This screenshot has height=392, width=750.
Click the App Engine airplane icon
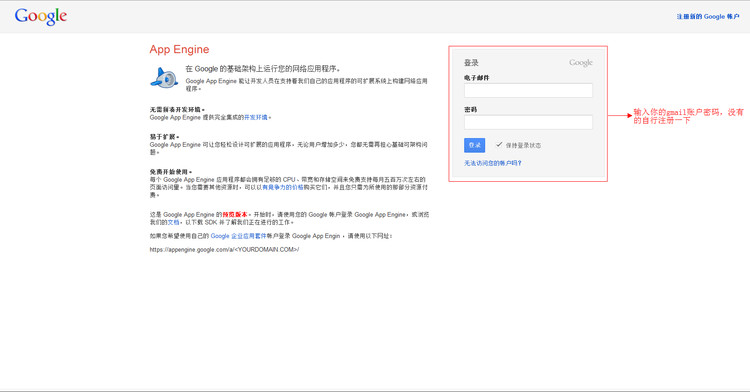click(164, 78)
